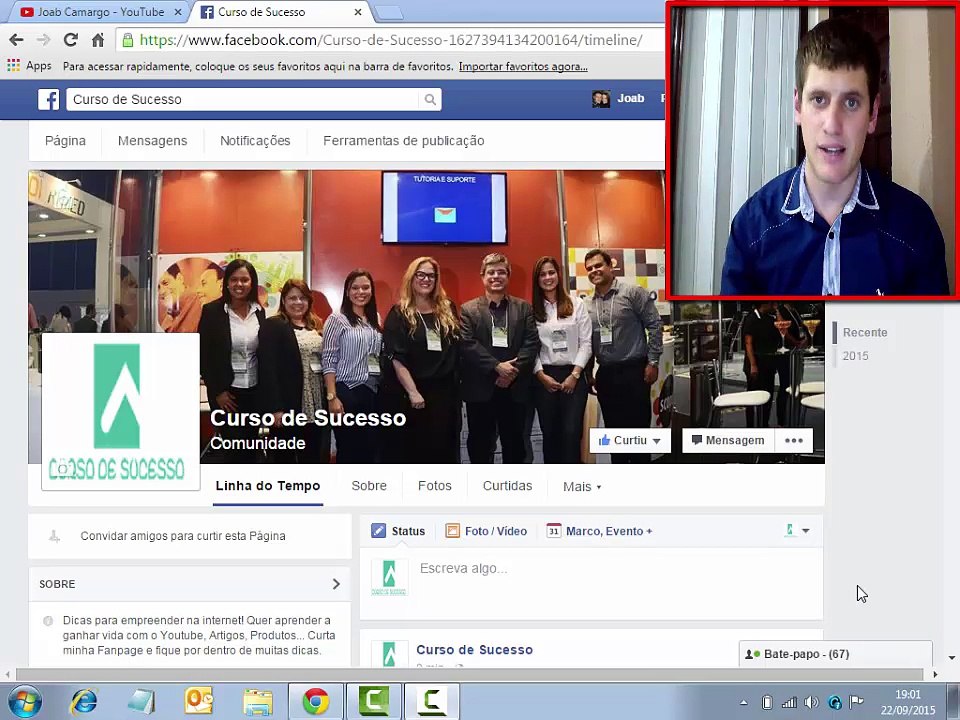This screenshot has height=720, width=960.
Task: Click the composer page avatar thumbnail
Action: pos(389,577)
